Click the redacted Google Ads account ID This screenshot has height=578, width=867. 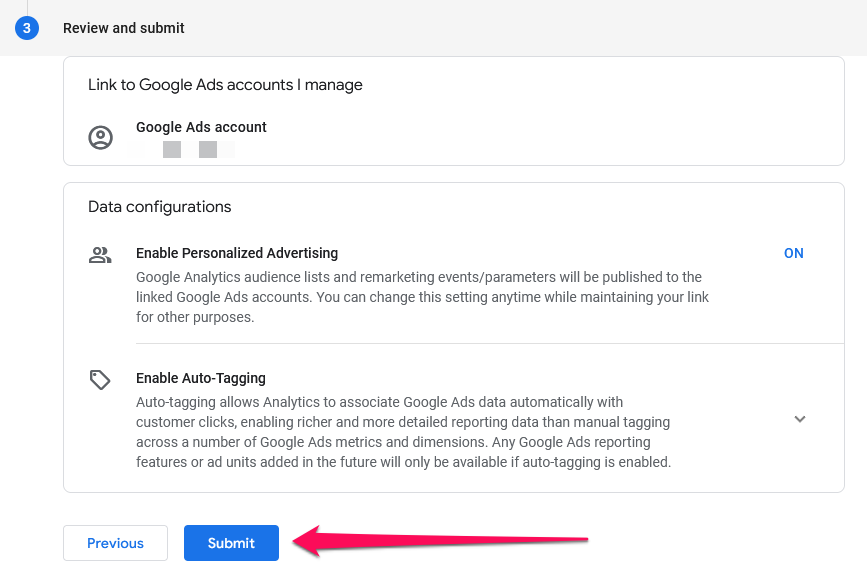coord(182,149)
